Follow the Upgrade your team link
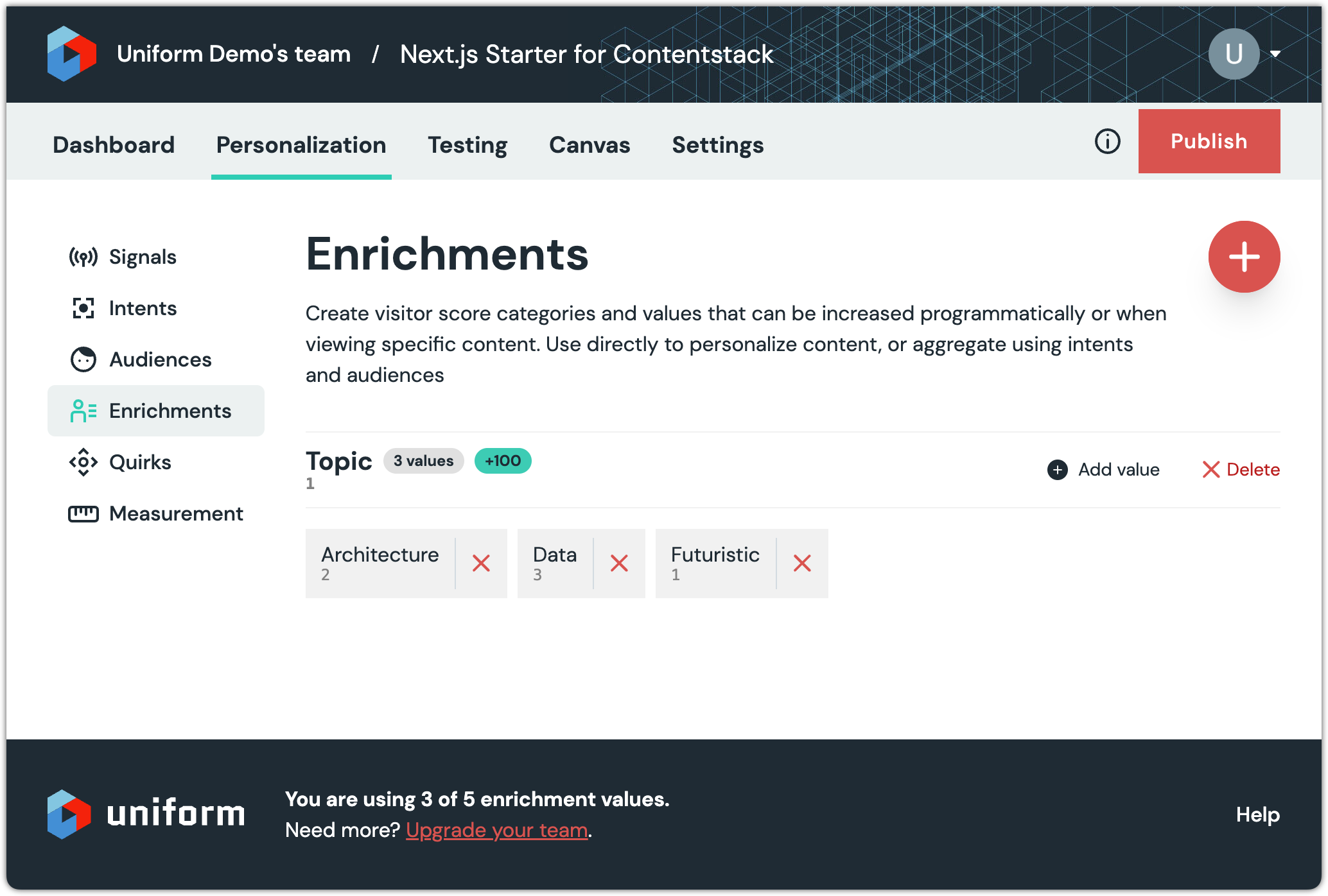 coord(497,831)
